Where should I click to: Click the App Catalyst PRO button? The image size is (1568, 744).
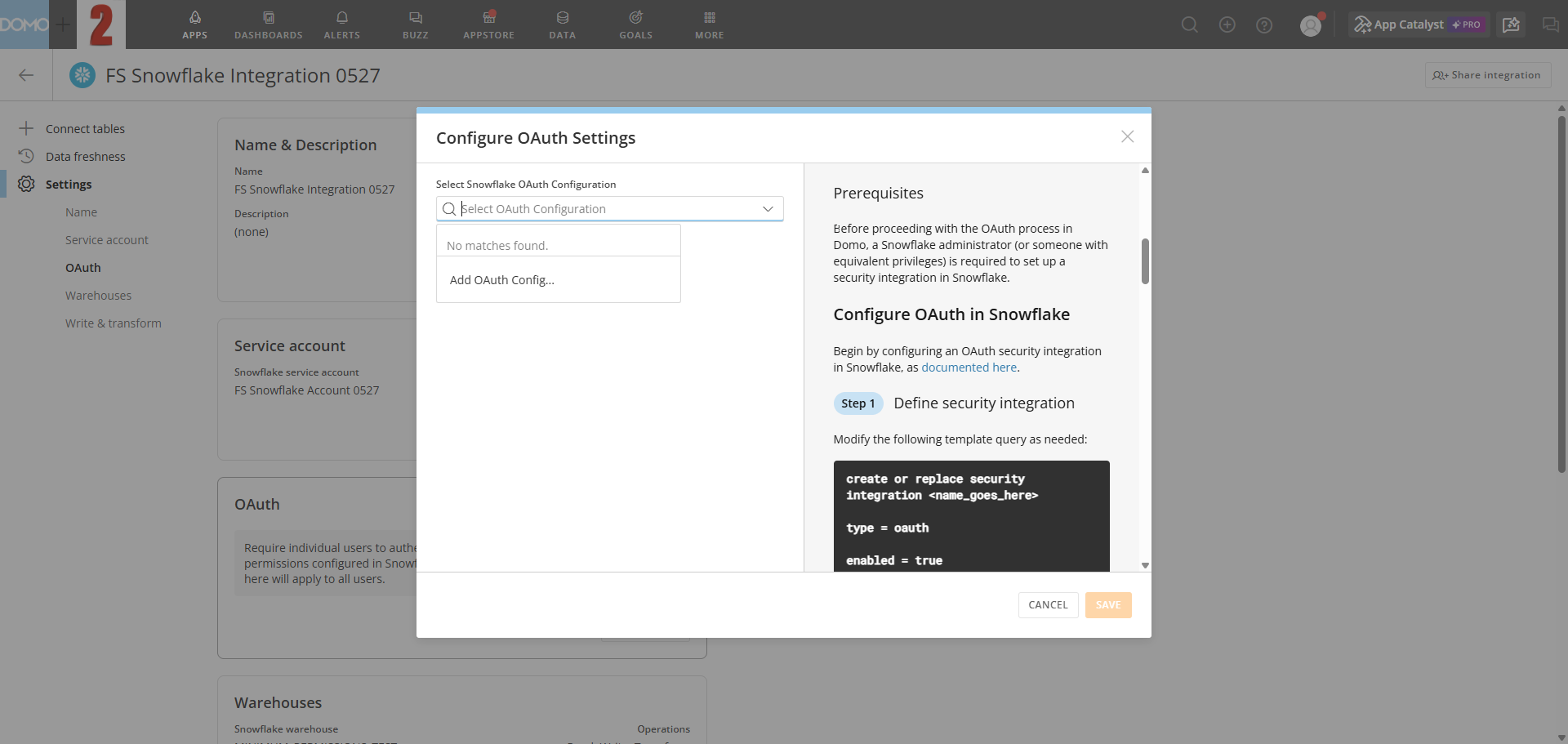pyautogui.click(x=1419, y=25)
